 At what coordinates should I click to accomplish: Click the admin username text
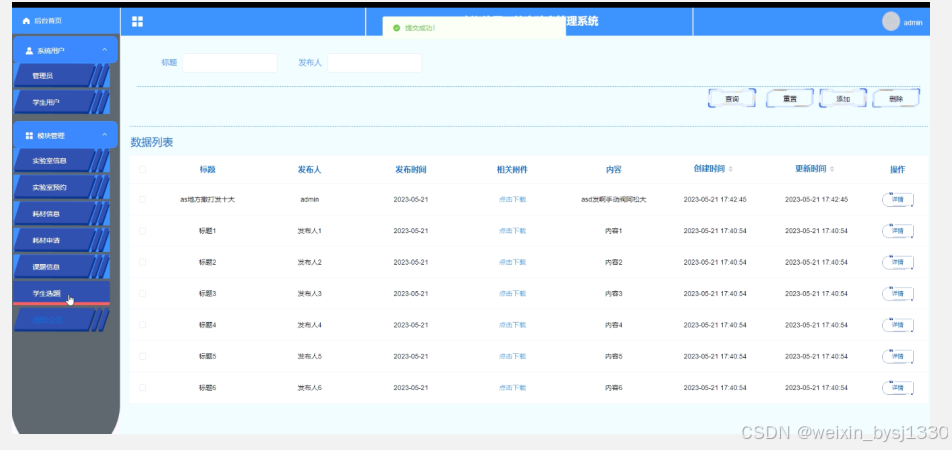(x=913, y=23)
